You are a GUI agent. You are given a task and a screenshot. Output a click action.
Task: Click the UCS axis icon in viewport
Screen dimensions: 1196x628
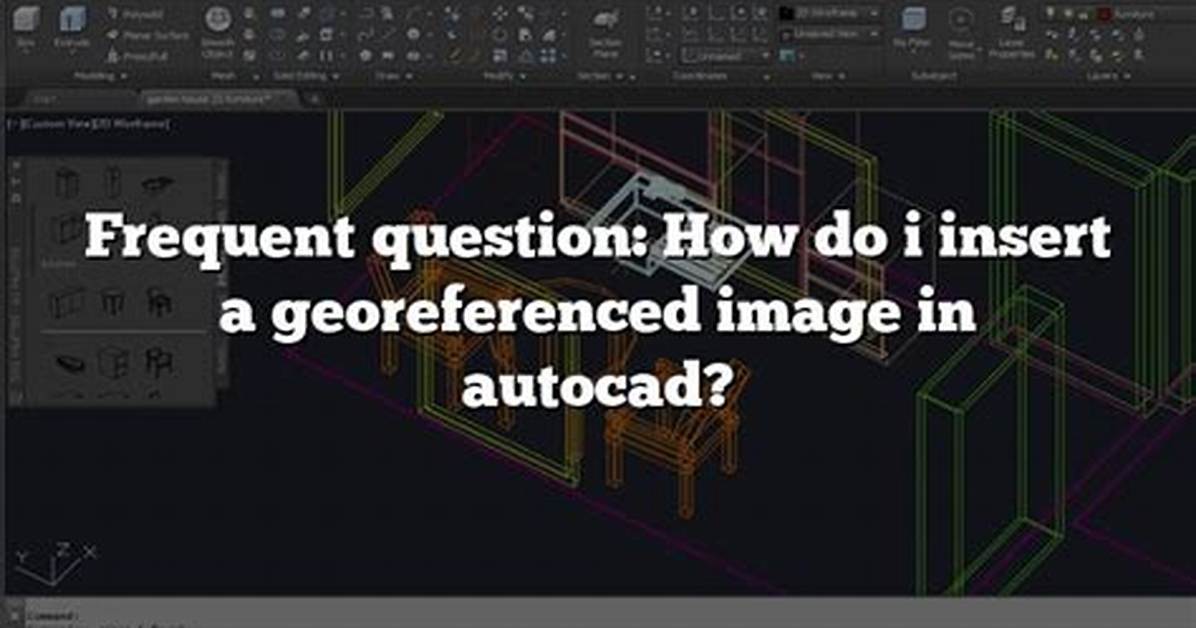pos(55,563)
